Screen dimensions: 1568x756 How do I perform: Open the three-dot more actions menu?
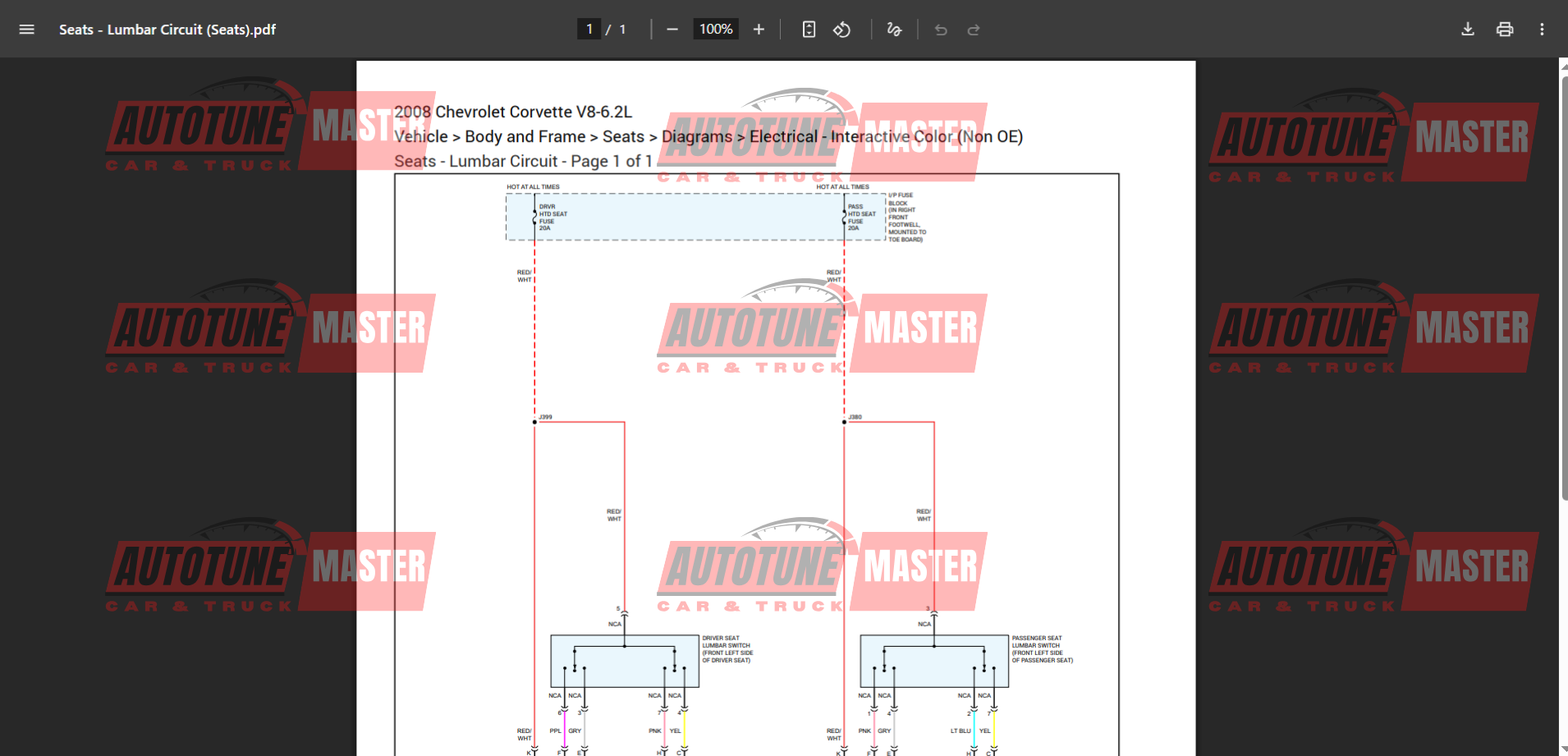1542,30
